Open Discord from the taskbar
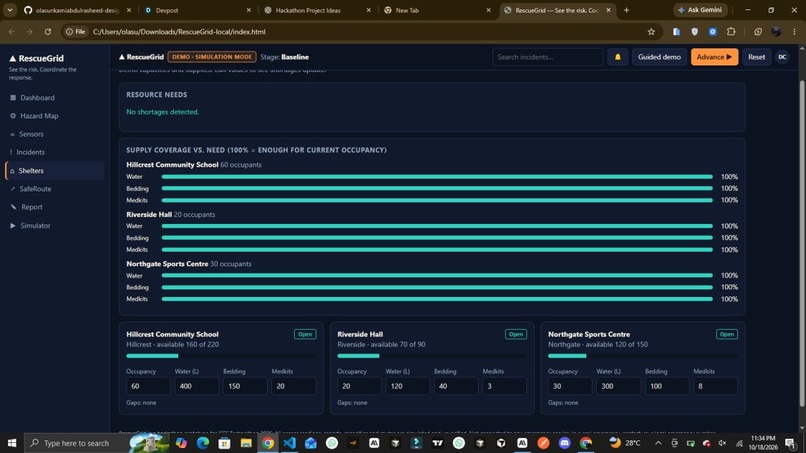The image size is (806, 453). coord(564,443)
